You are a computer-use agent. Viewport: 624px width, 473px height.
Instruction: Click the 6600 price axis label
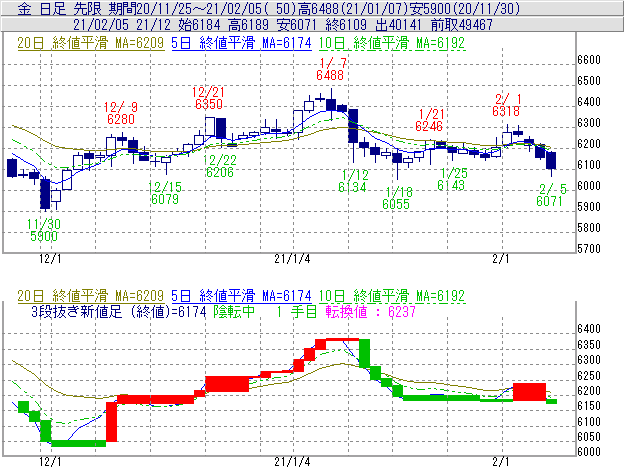(x=589, y=60)
